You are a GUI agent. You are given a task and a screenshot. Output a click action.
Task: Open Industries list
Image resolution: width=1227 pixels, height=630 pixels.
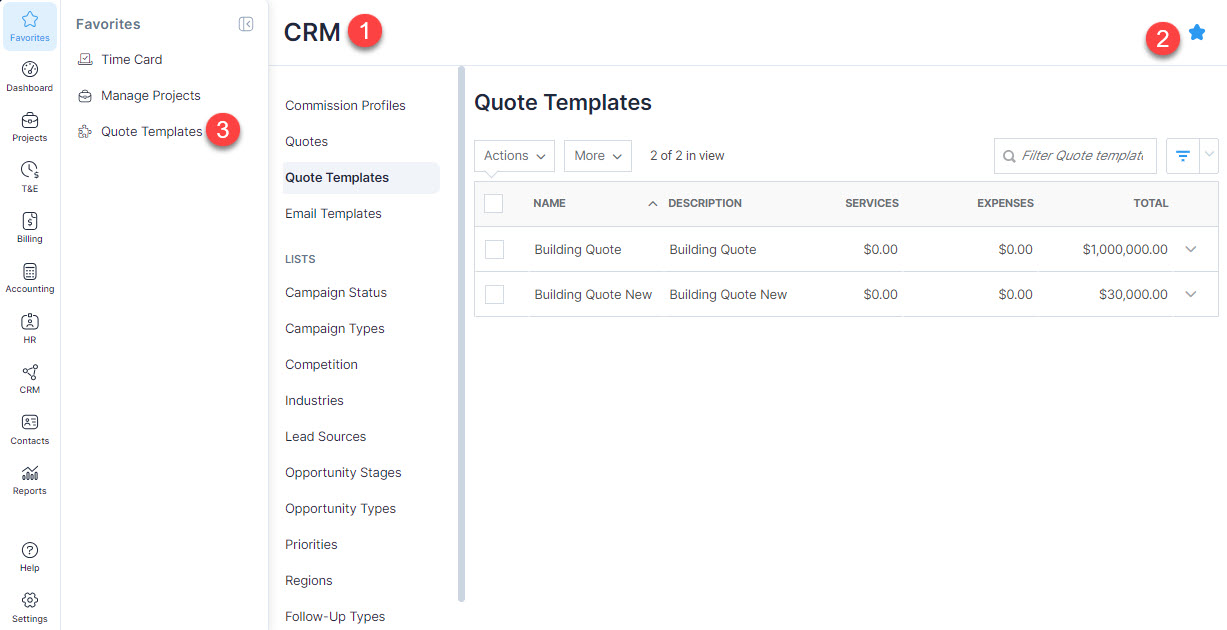click(314, 401)
